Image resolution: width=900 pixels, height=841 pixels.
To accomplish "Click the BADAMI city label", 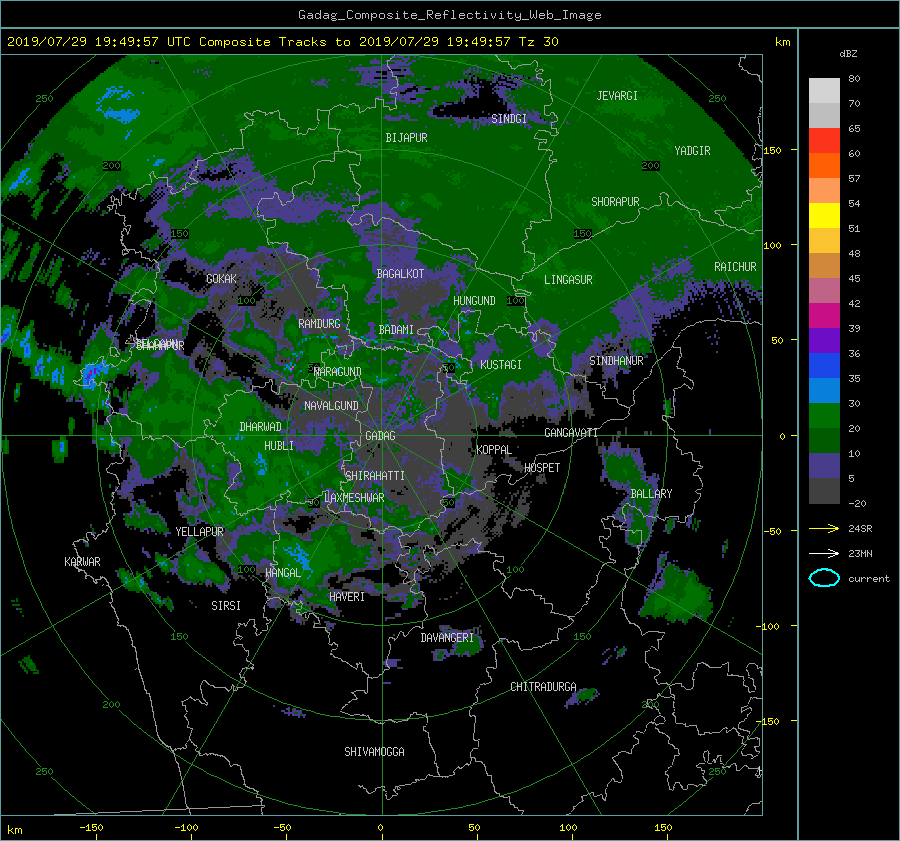I will click(396, 330).
